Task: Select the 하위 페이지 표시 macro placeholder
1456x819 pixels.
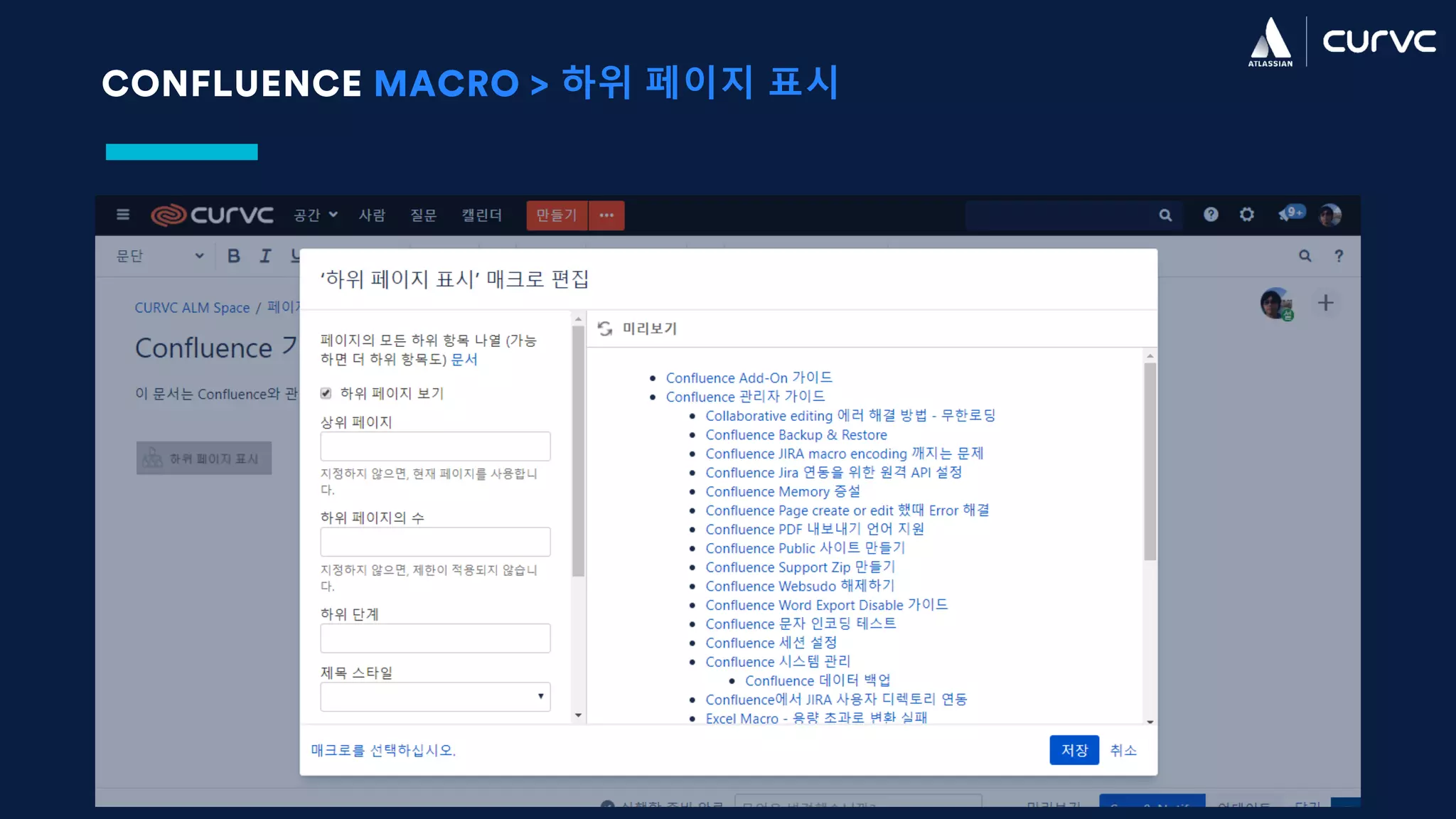Action: point(204,459)
